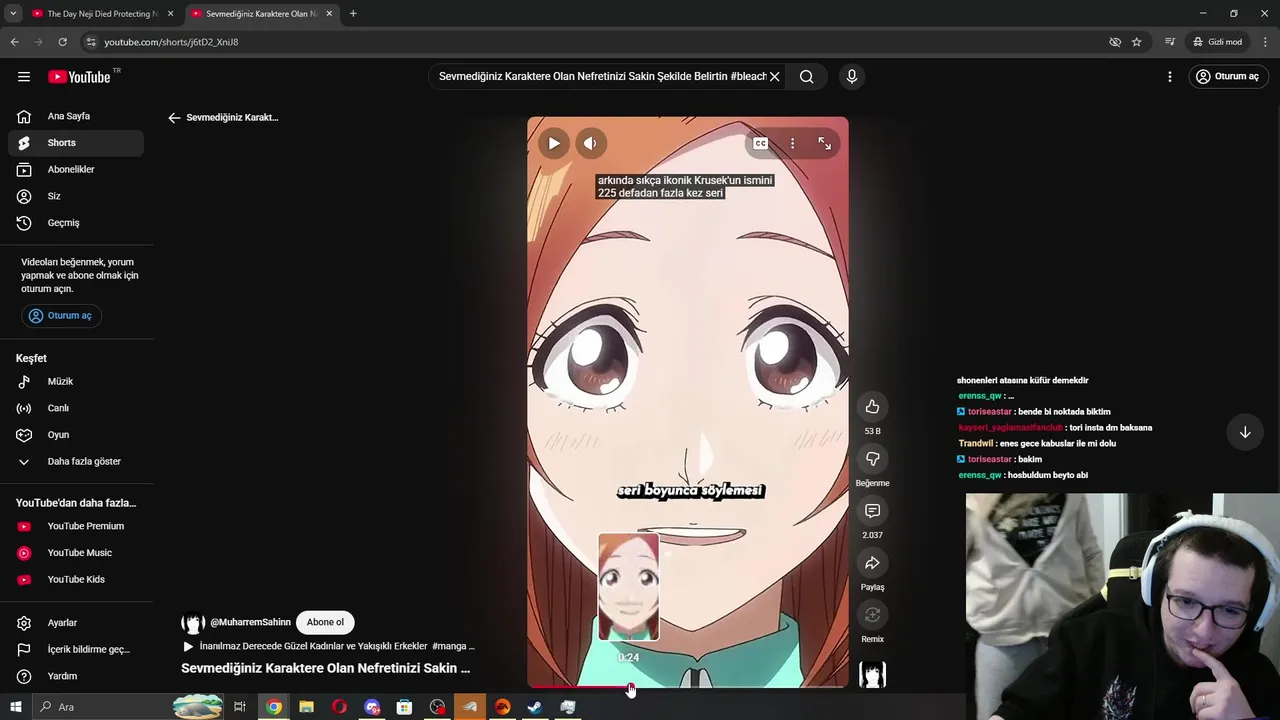Open Siz in the sidebar
The width and height of the screenshot is (1280, 720).
click(x=76, y=196)
